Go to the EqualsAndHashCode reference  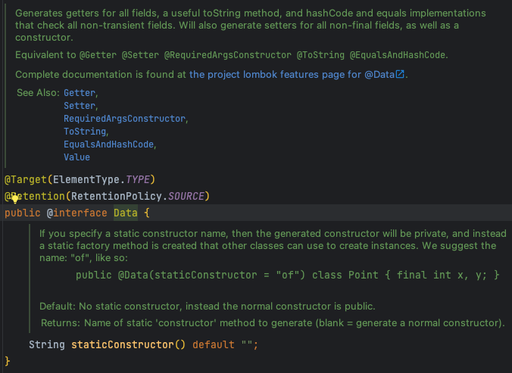109,144
